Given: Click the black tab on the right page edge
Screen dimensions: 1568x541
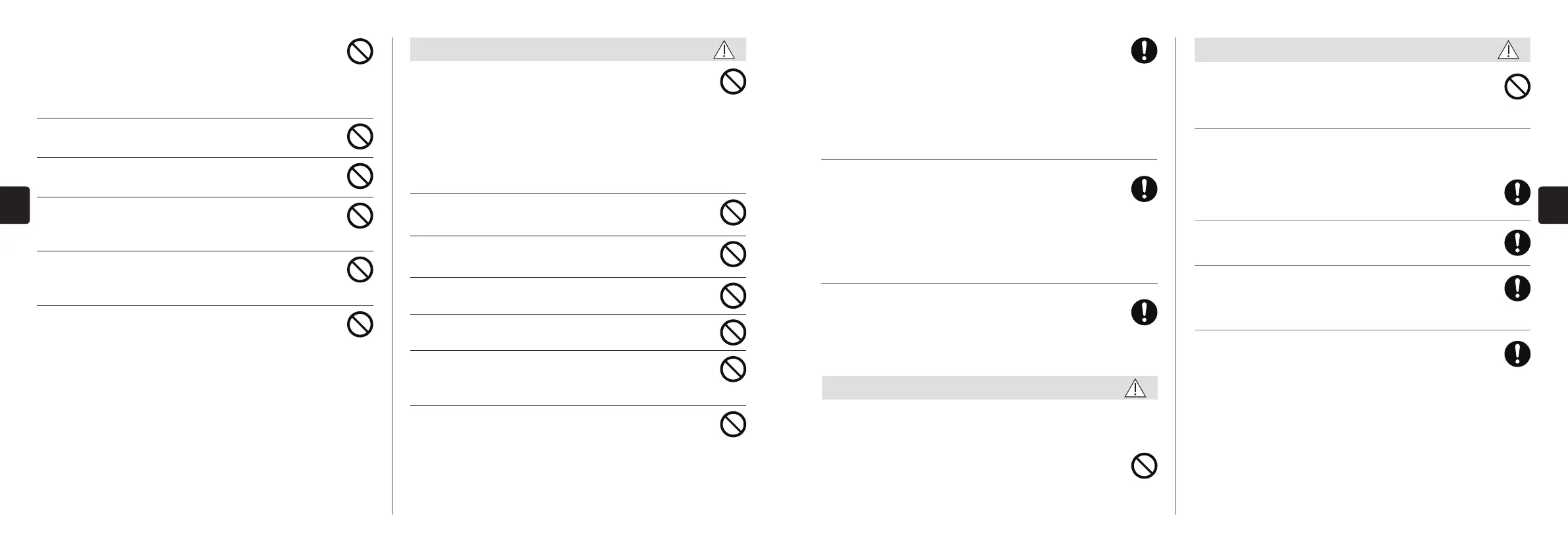Looking at the screenshot, I should click(1553, 205).
